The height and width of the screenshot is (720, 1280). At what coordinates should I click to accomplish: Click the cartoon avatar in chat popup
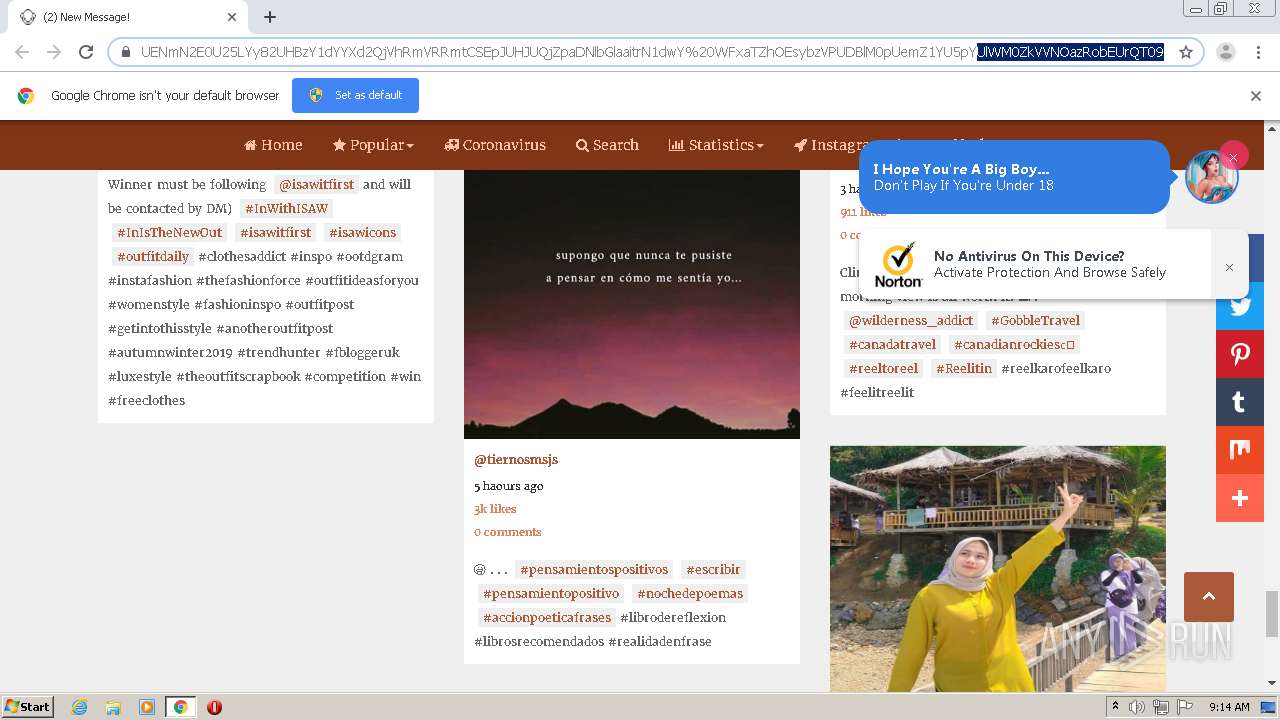pos(1211,178)
